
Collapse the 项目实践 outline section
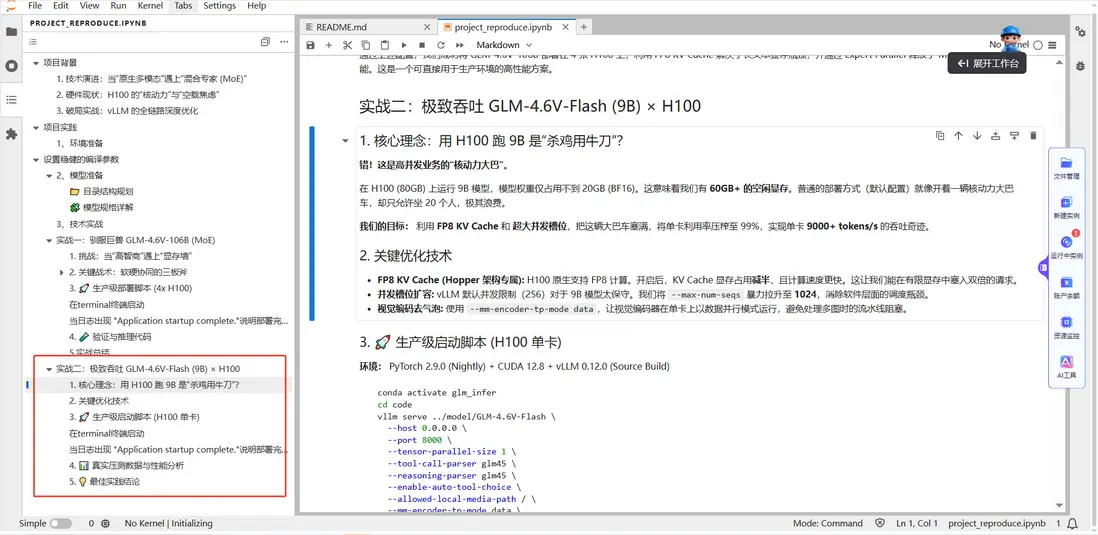(x=36, y=127)
